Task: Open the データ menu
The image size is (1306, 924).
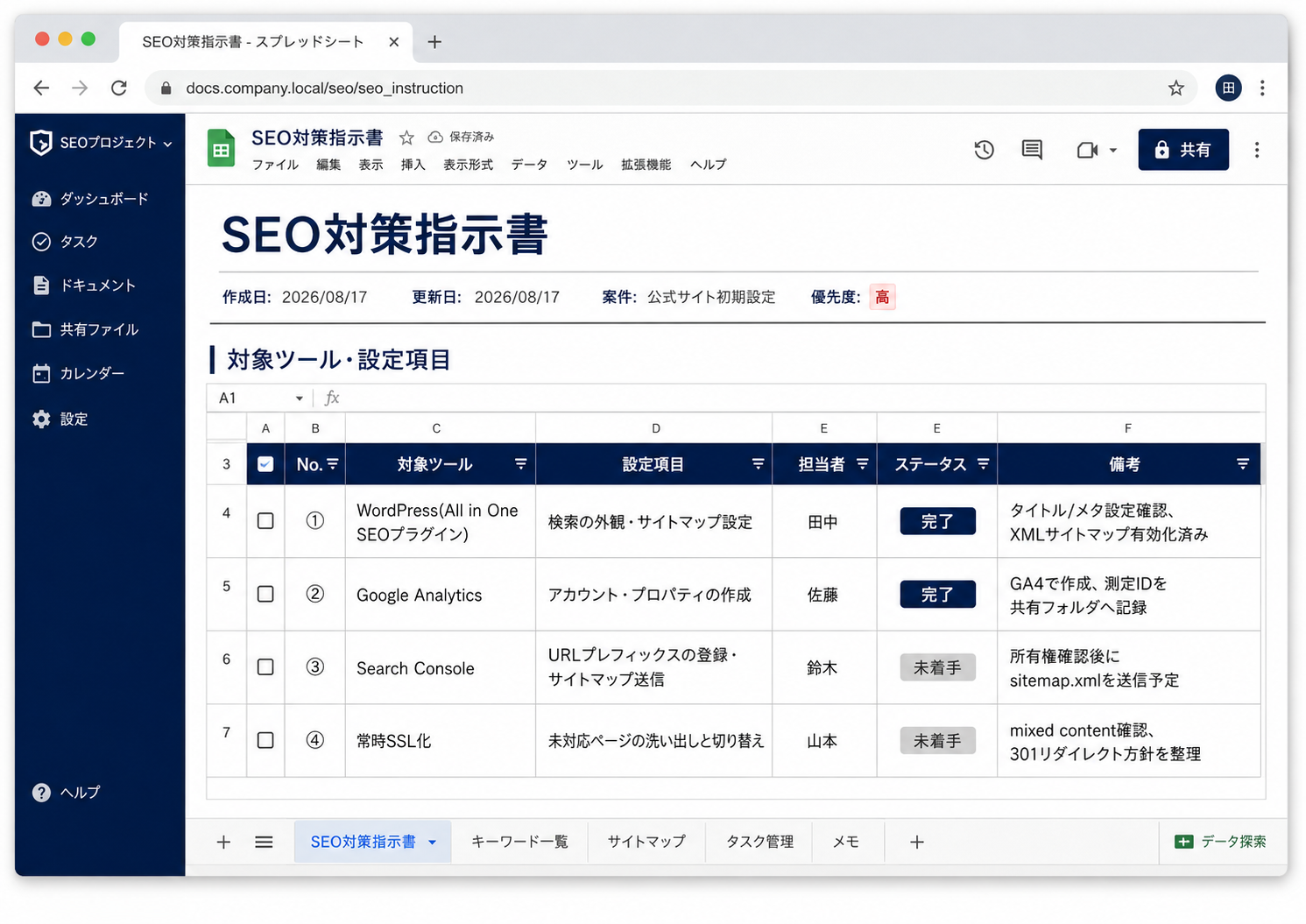Action: pos(529,165)
